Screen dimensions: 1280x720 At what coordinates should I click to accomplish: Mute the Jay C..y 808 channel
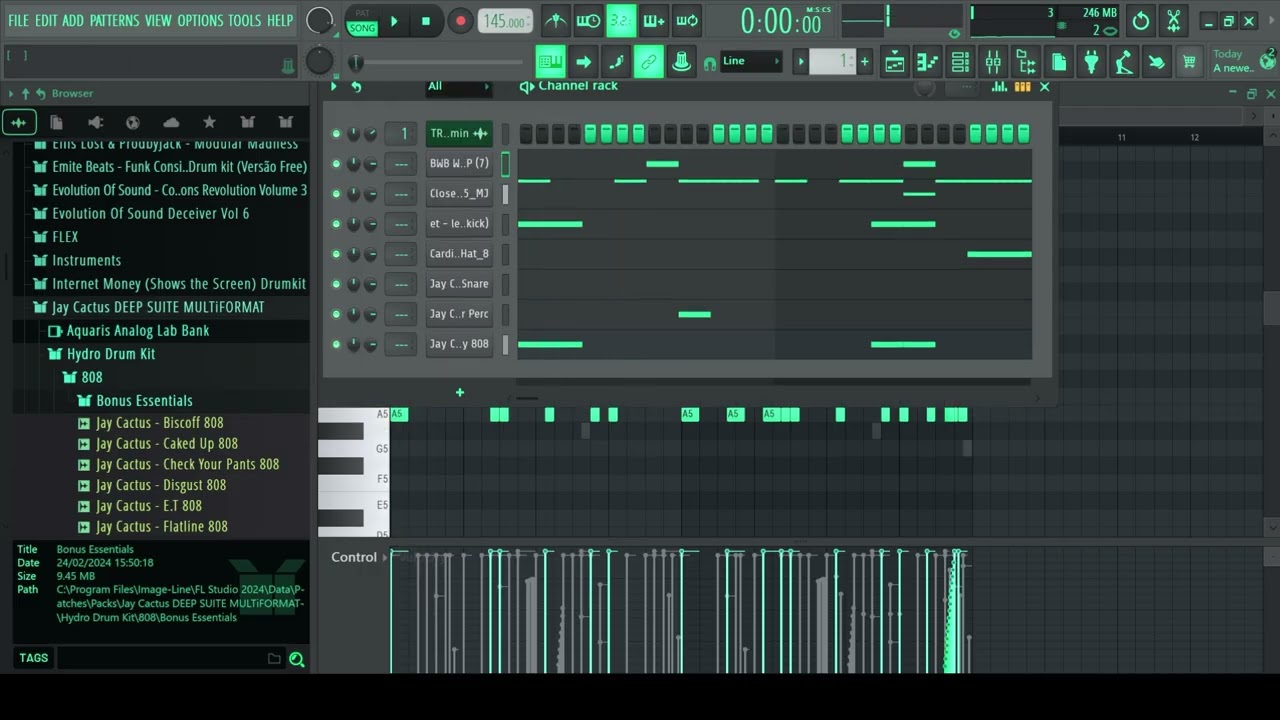[x=336, y=344]
